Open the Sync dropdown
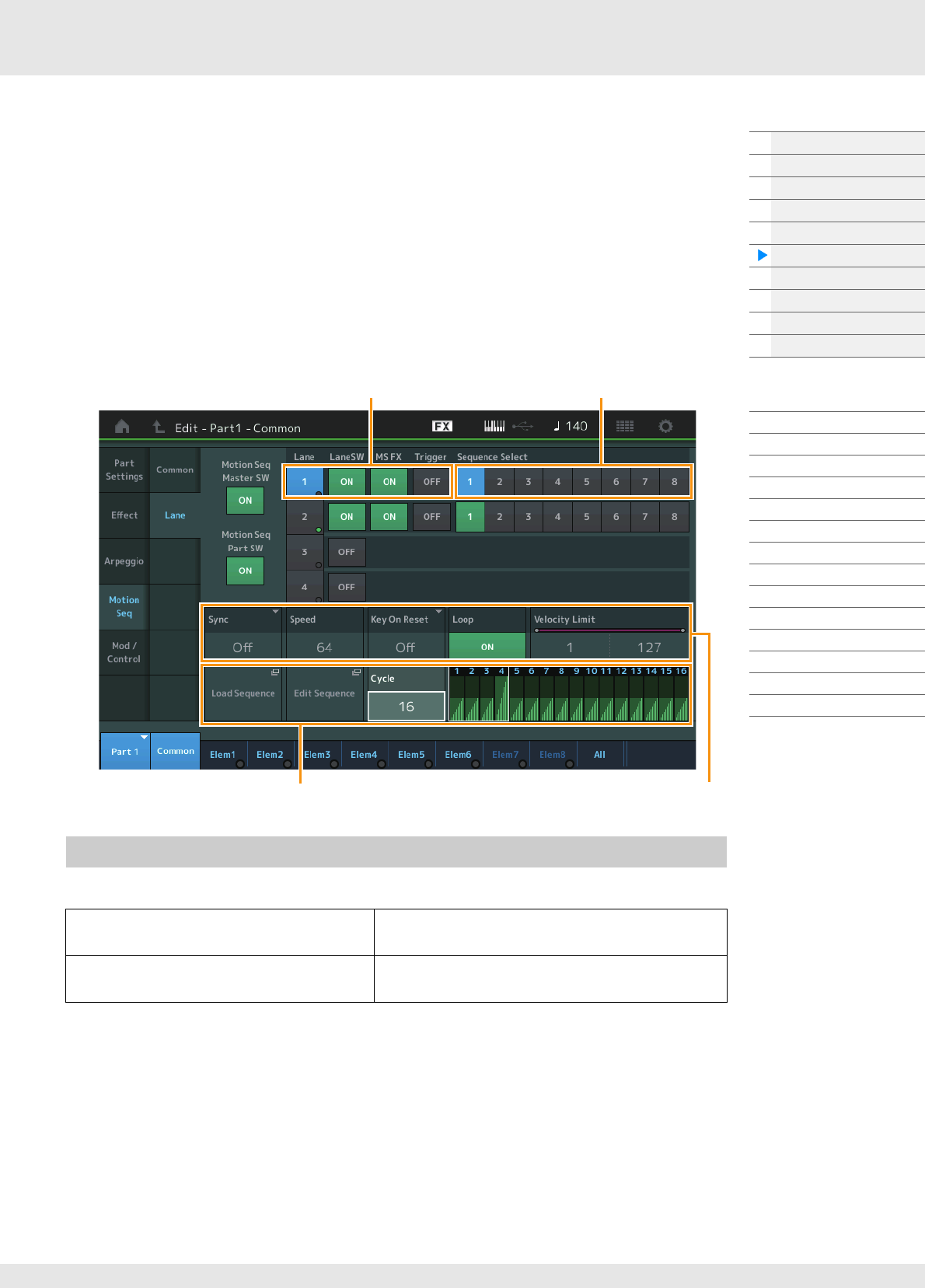The width and height of the screenshot is (925, 1288). pos(243,634)
